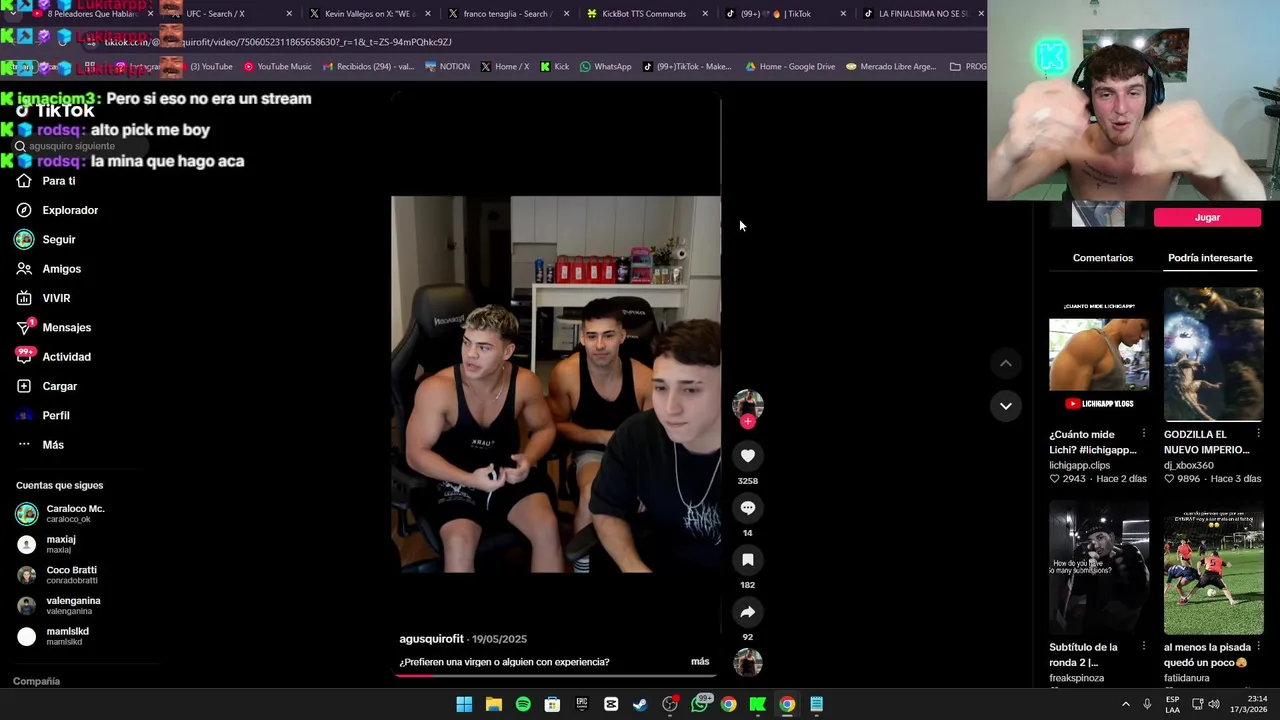Open Epic Games Launcher from the taskbar
Viewport: 1280px width, 720px height.
582,704
